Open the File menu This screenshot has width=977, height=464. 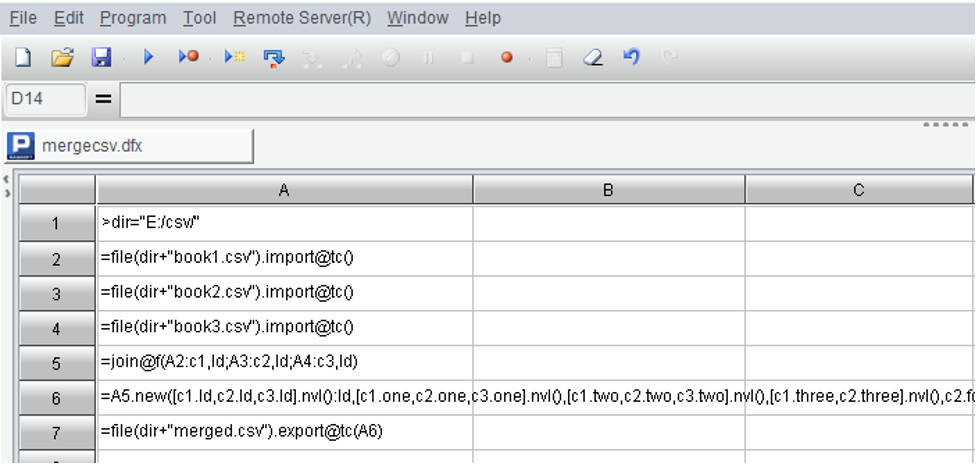pyautogui.click(x=23, y=18)
